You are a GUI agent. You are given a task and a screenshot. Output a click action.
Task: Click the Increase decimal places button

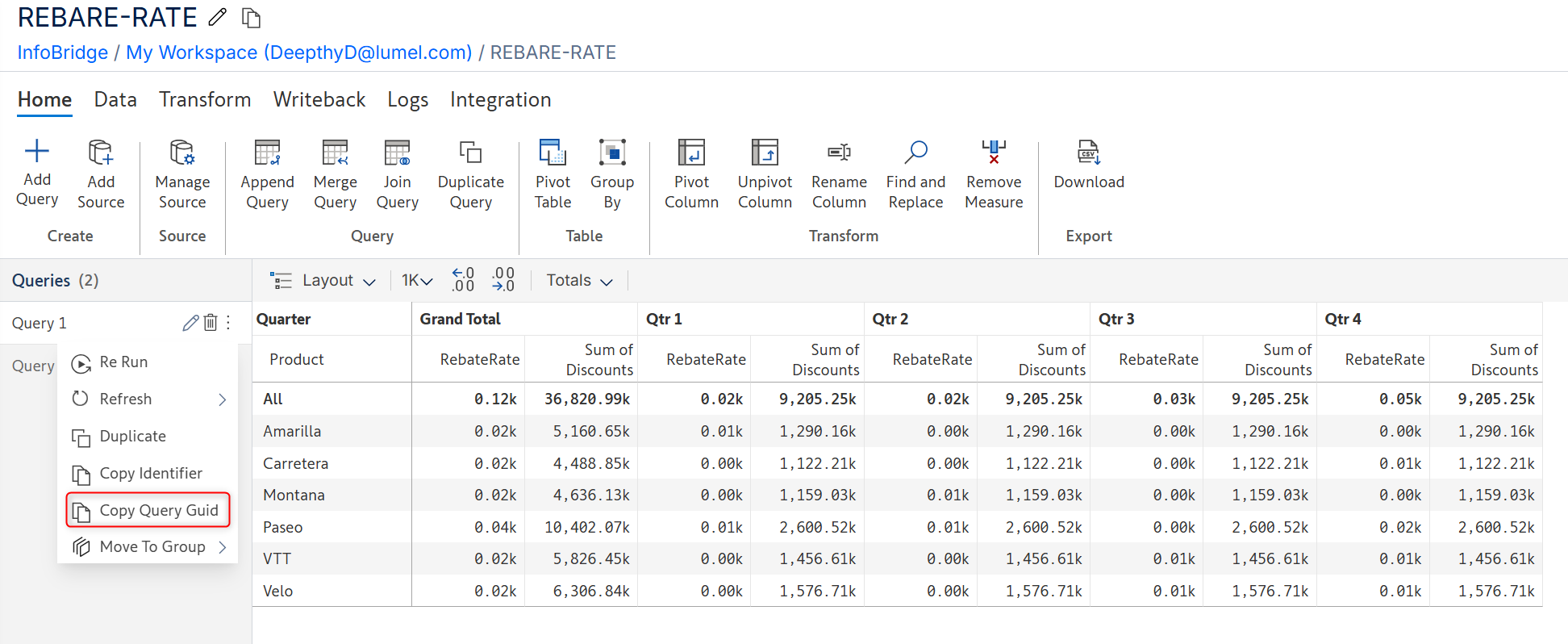tap(463, 280)
